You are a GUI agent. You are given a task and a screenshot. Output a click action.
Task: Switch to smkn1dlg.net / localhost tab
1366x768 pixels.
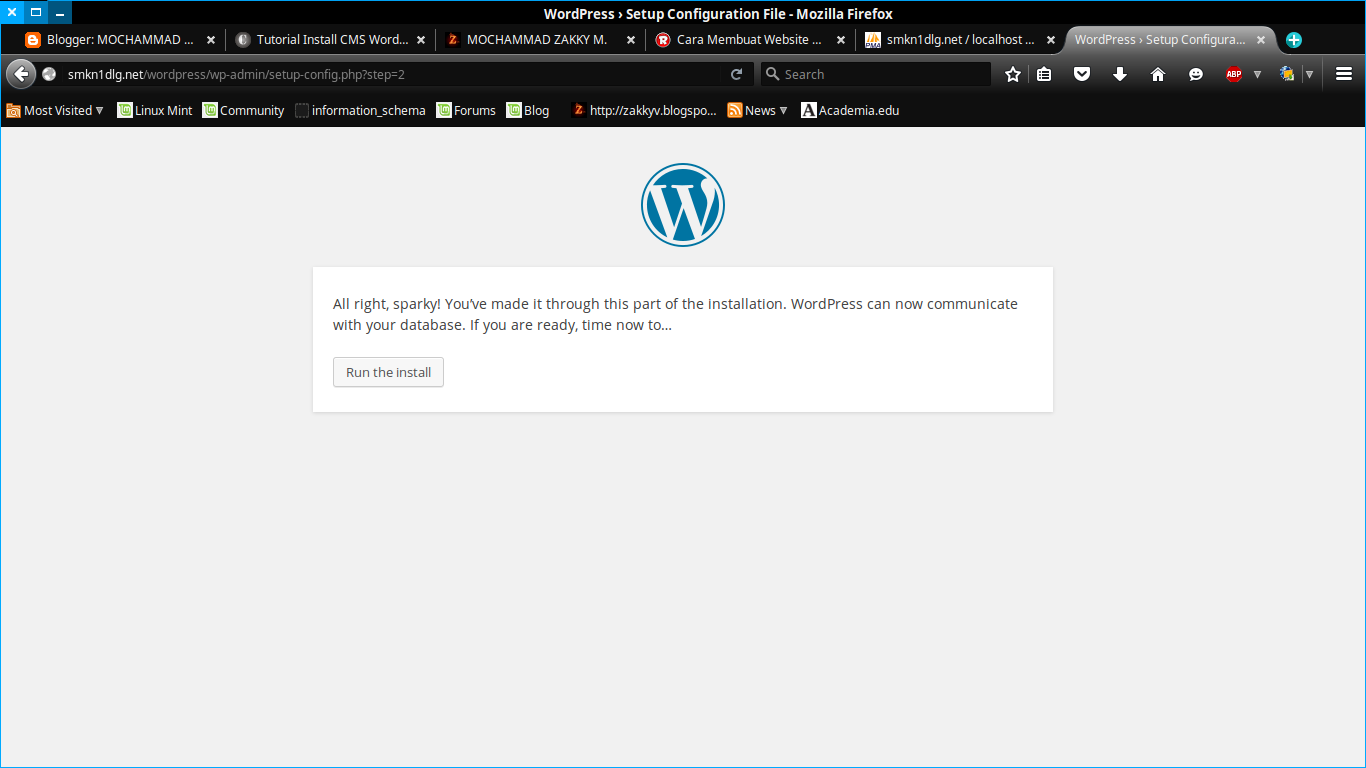coord(961,40)
